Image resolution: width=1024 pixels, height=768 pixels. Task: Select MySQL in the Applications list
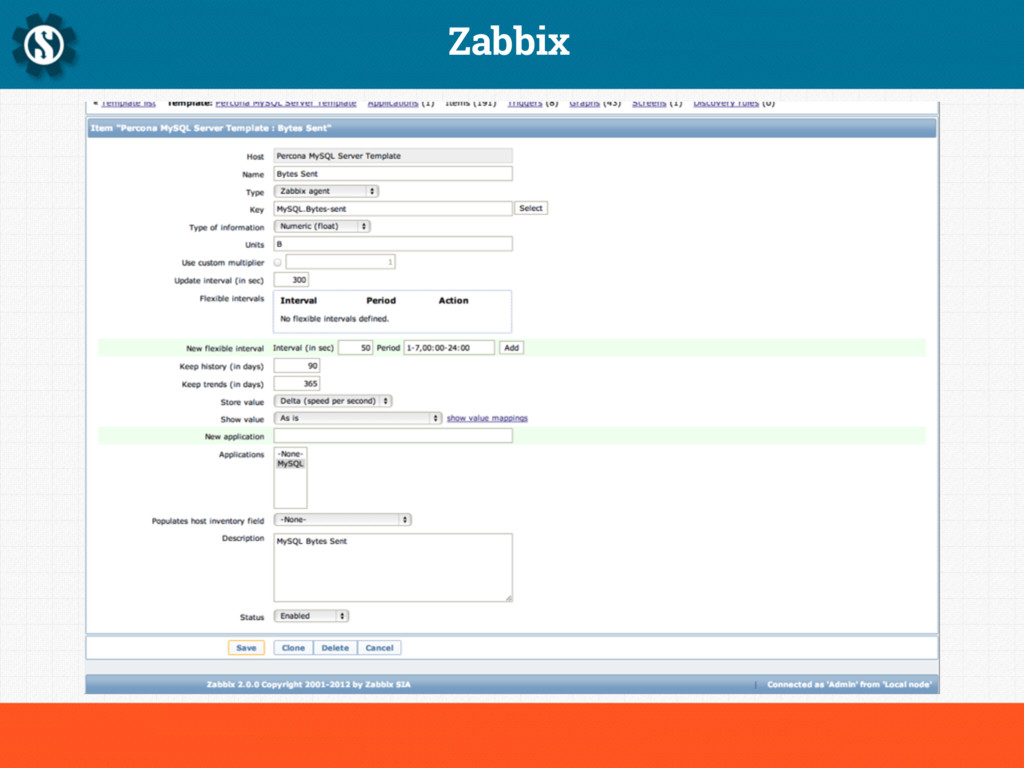coord(290,464)
